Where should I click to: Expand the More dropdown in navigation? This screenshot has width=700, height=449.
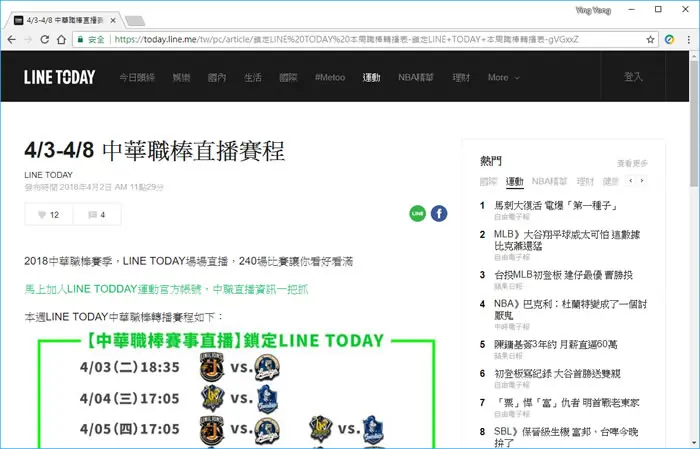[x=504, y=77]
